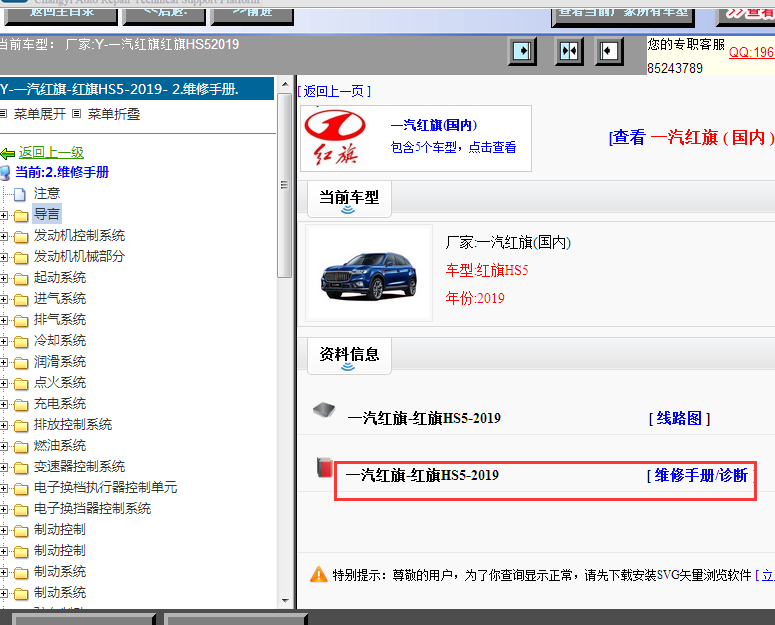Click the 当前:2.维修手册 label
Viewport: 775px width, 625px height.
click(62, 172)
